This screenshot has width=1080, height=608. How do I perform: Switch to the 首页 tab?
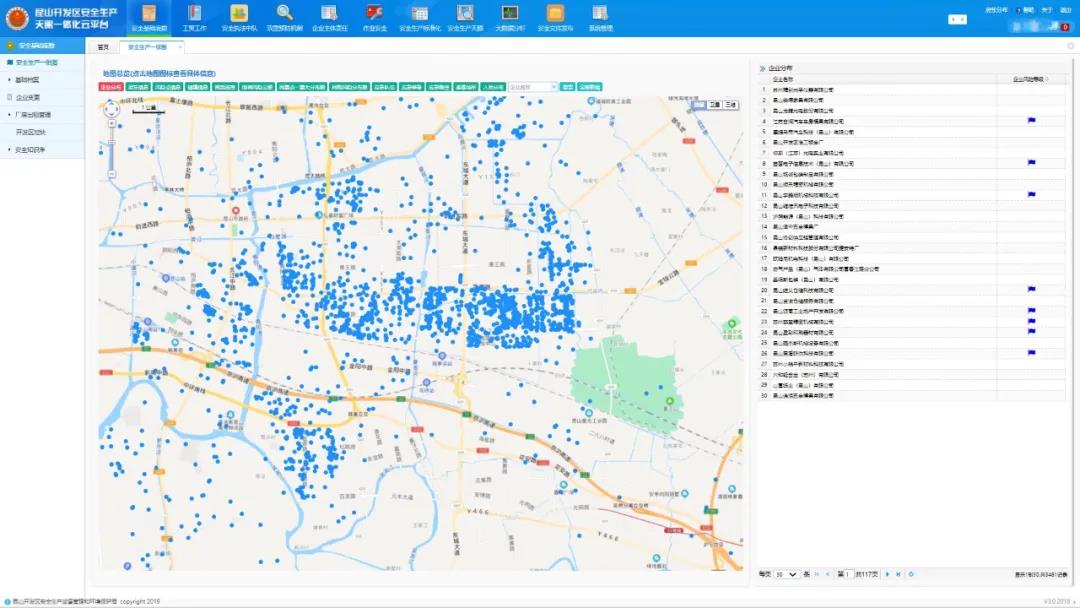tap(103, 47)
